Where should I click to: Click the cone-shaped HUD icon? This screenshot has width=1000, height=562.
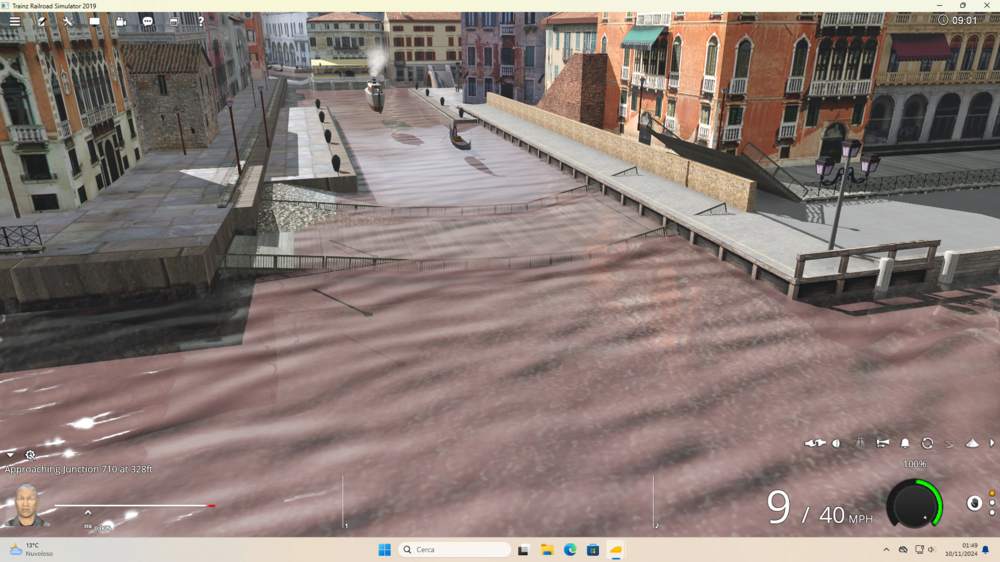[x=971, y=443]
